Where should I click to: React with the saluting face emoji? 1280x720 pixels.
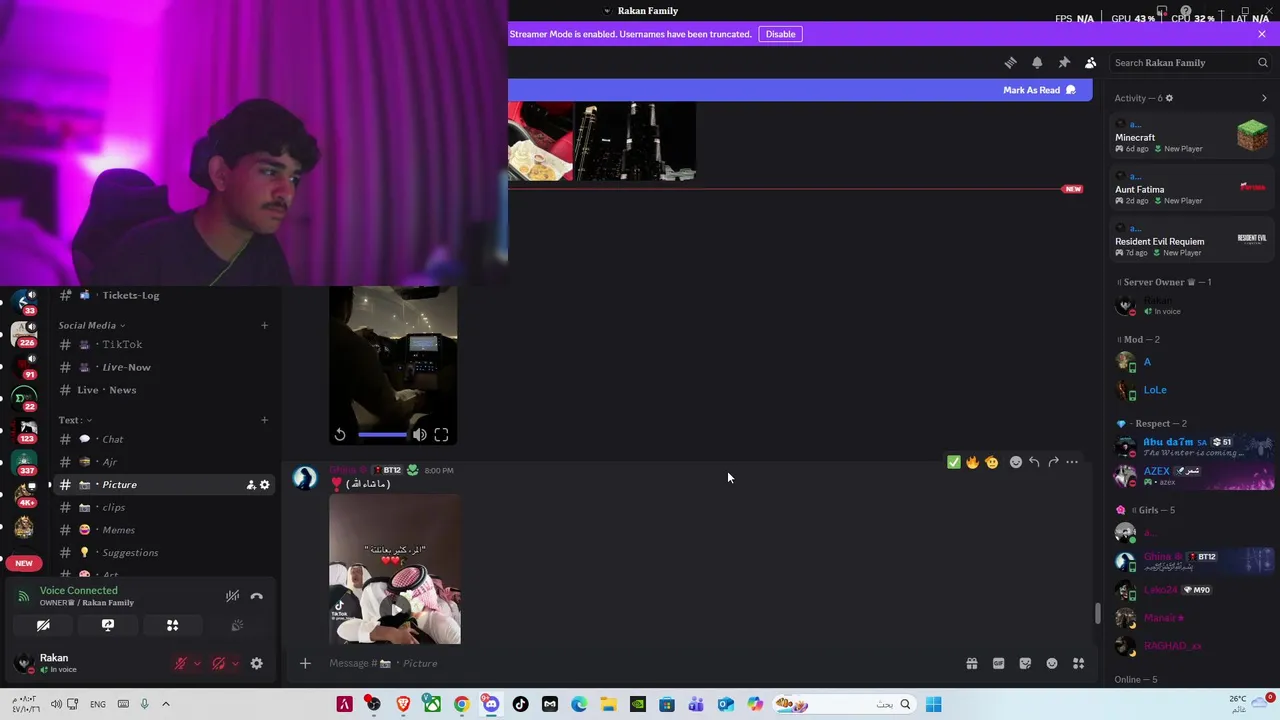(991, 462)
